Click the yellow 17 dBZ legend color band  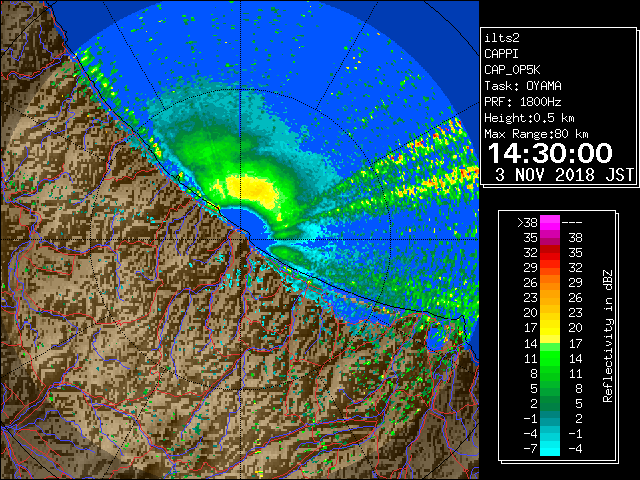[x=550, y=328]
